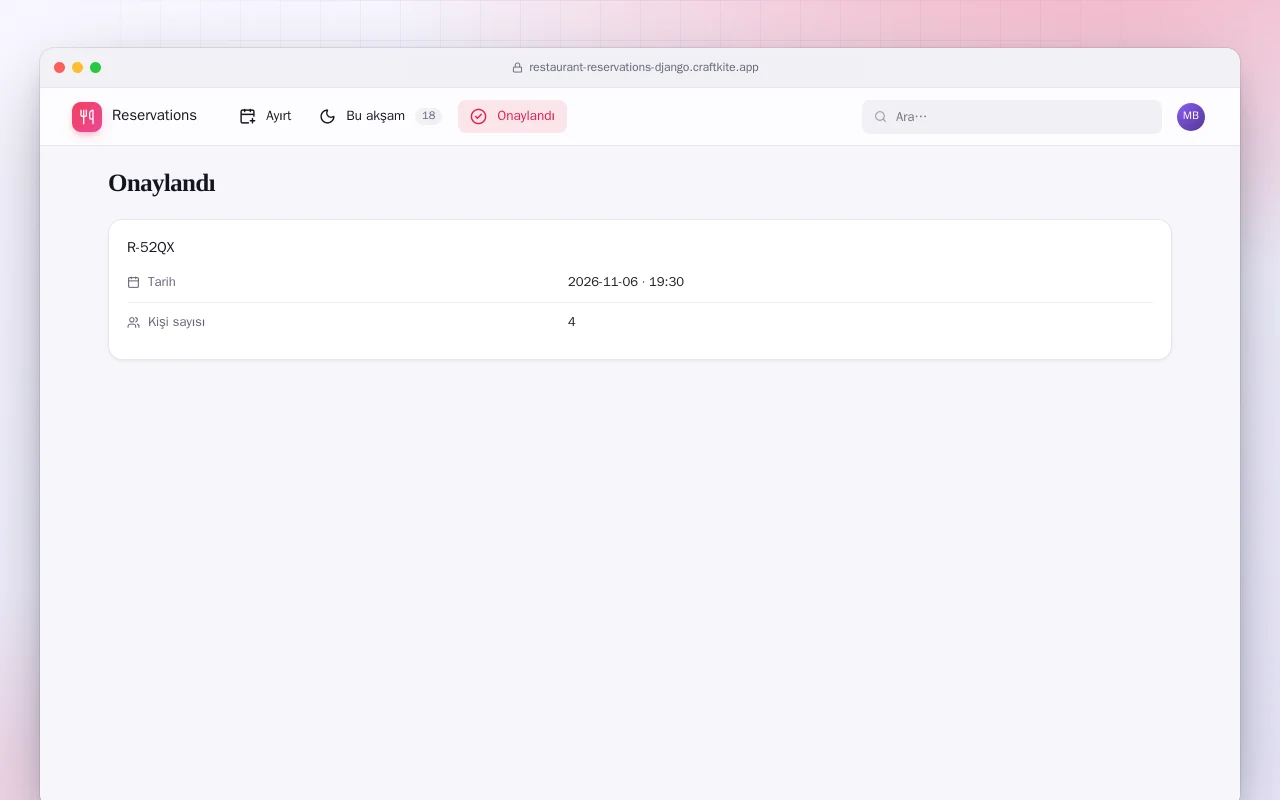Click the date value 2026-11-06 · 19:30
Viewport: 1280px width, 800px height.
(x=626, y=282)
